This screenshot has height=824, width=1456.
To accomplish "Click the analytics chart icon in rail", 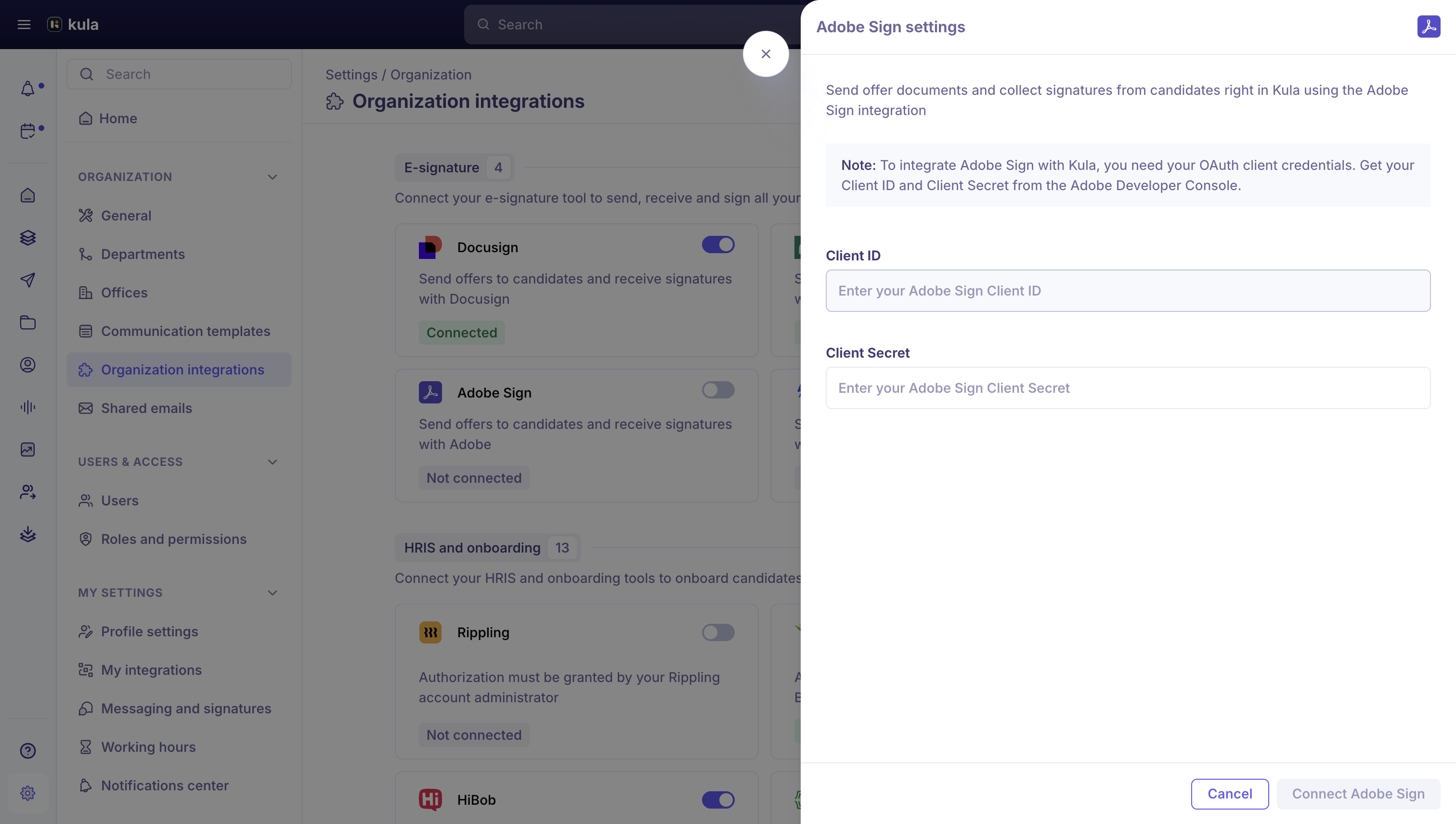I will click(x=28, y=450).
